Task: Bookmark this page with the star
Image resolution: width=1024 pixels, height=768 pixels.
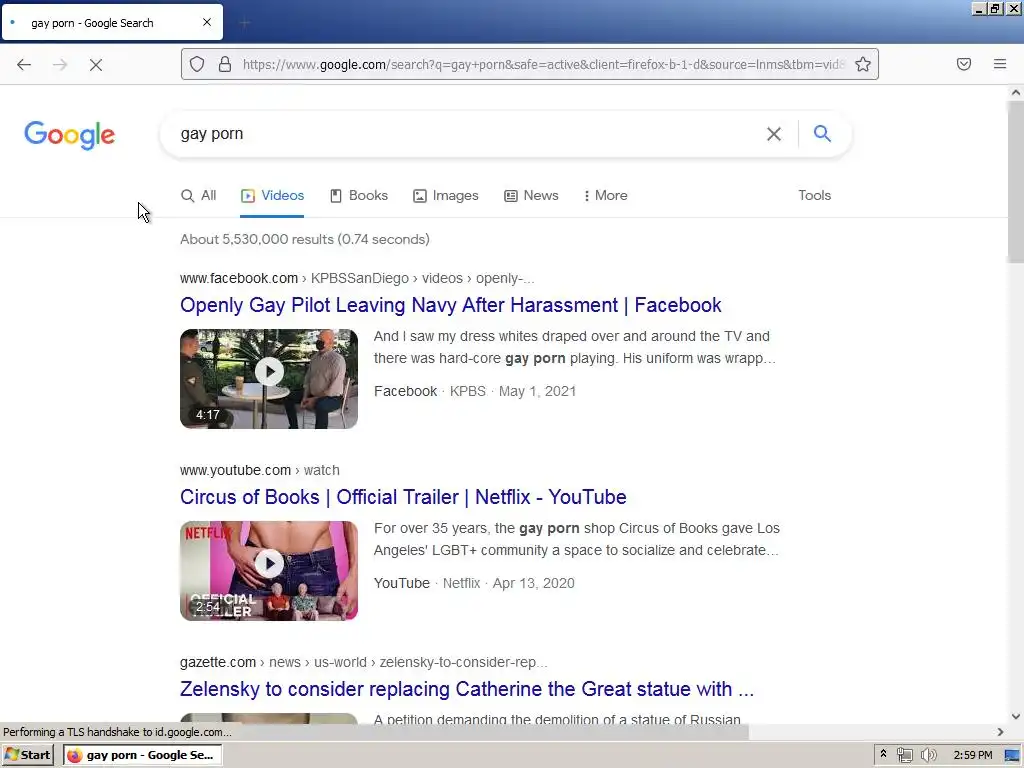Action: [x=863, y=64]
